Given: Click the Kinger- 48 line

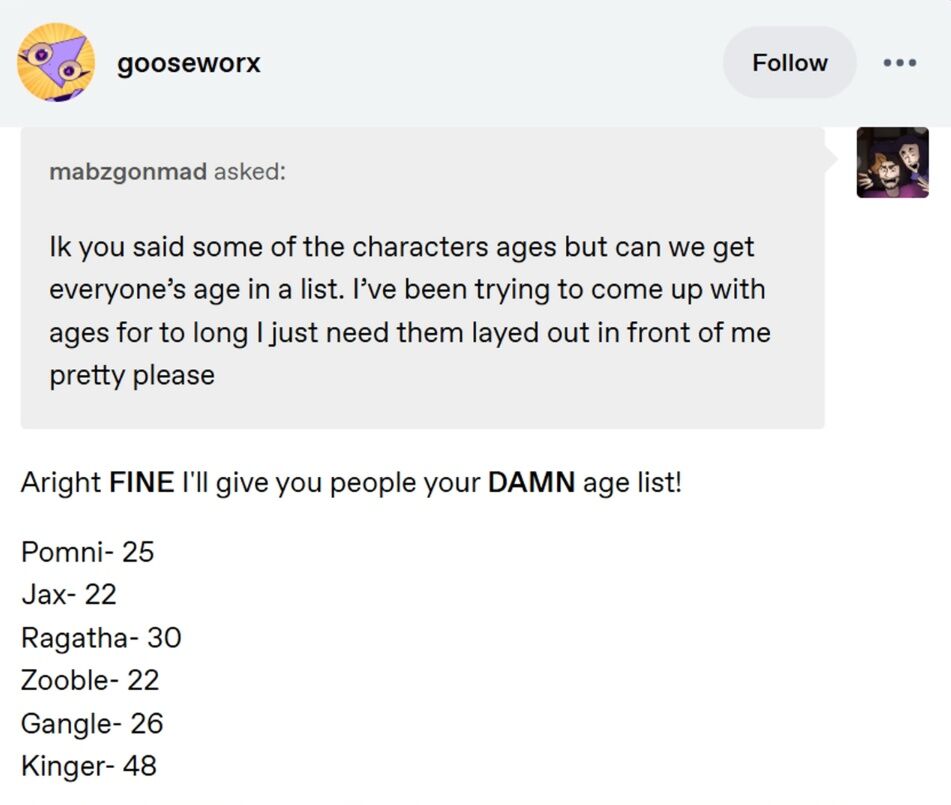Looking at the screenshot, I should (89, 766).
